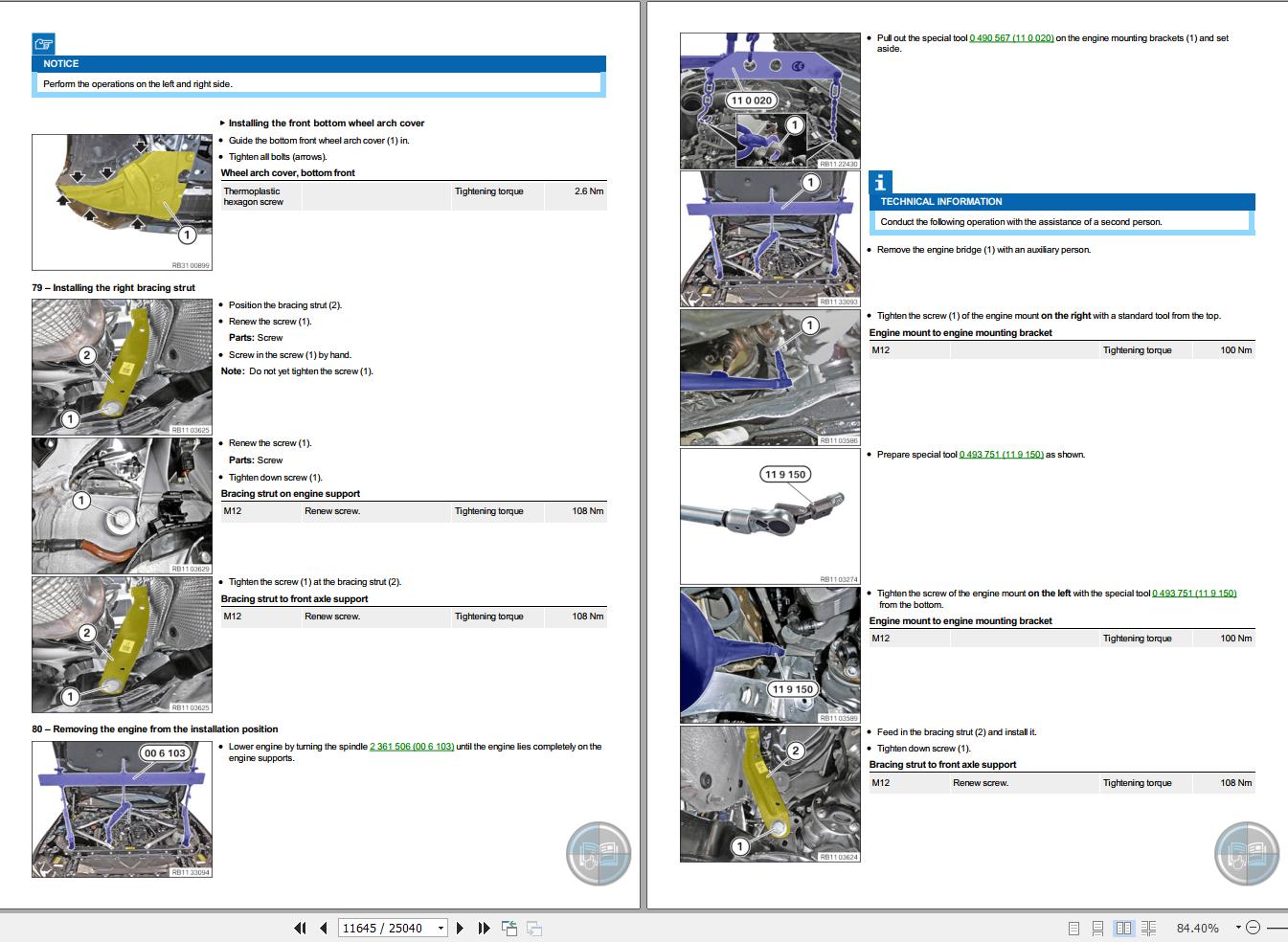Click the zoom slider track
The width and height of the screenshot is (1288, 942).
point(1277,928)
